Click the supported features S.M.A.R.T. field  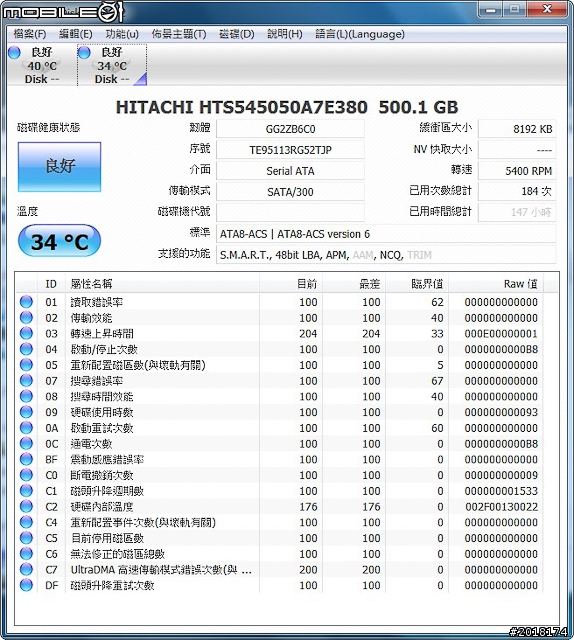click(386, 255)
